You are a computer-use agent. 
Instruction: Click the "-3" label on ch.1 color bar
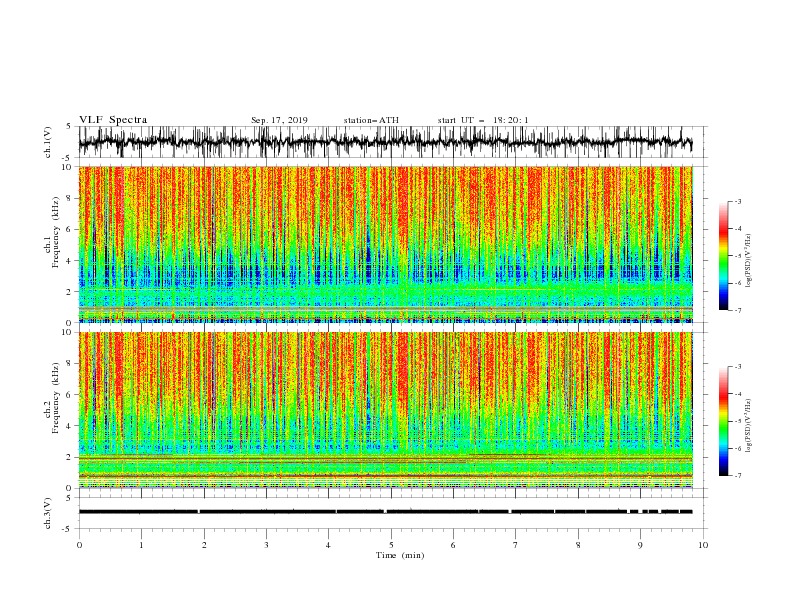coord(738,201)
